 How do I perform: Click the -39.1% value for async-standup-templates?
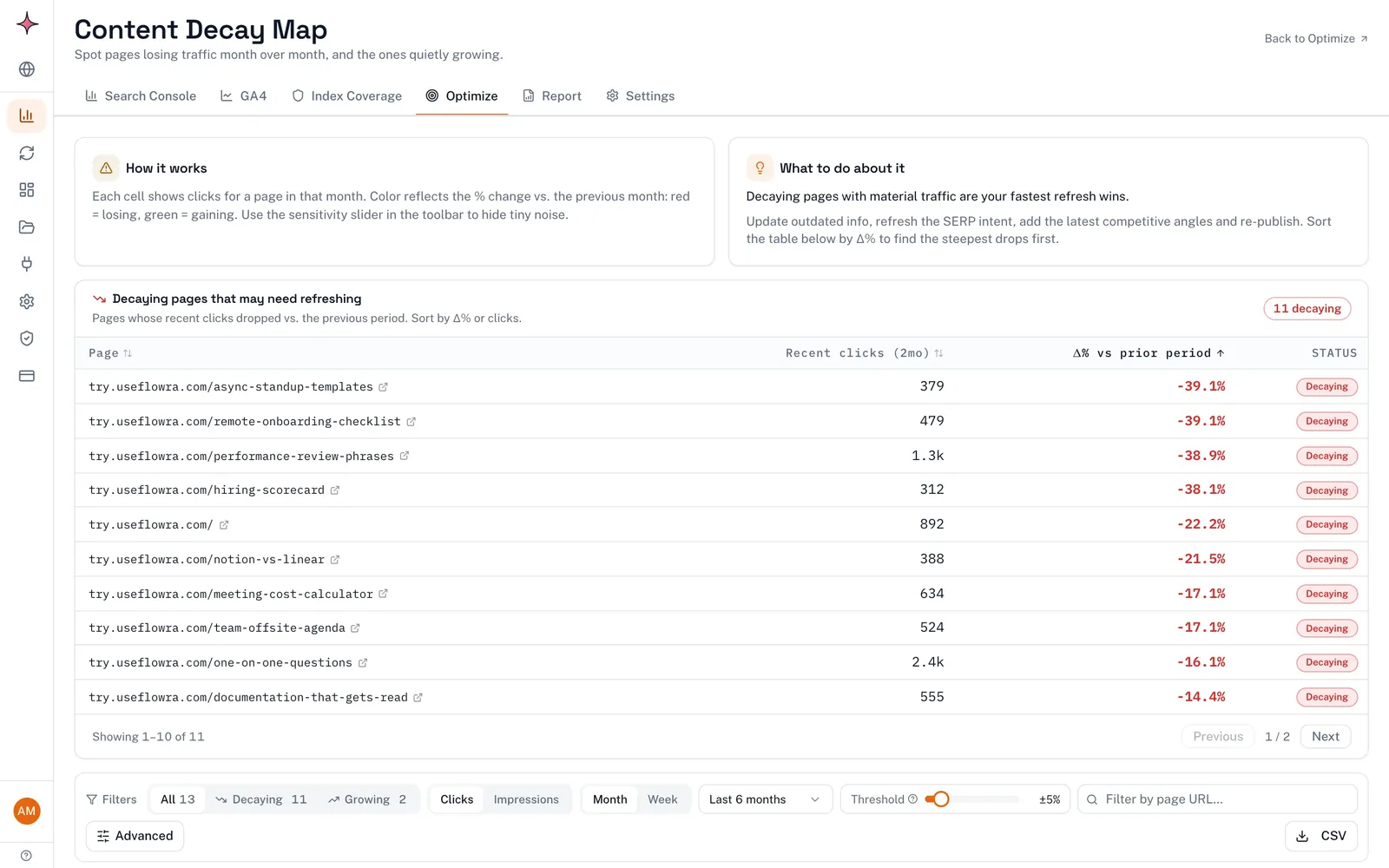pos(1201,386)
